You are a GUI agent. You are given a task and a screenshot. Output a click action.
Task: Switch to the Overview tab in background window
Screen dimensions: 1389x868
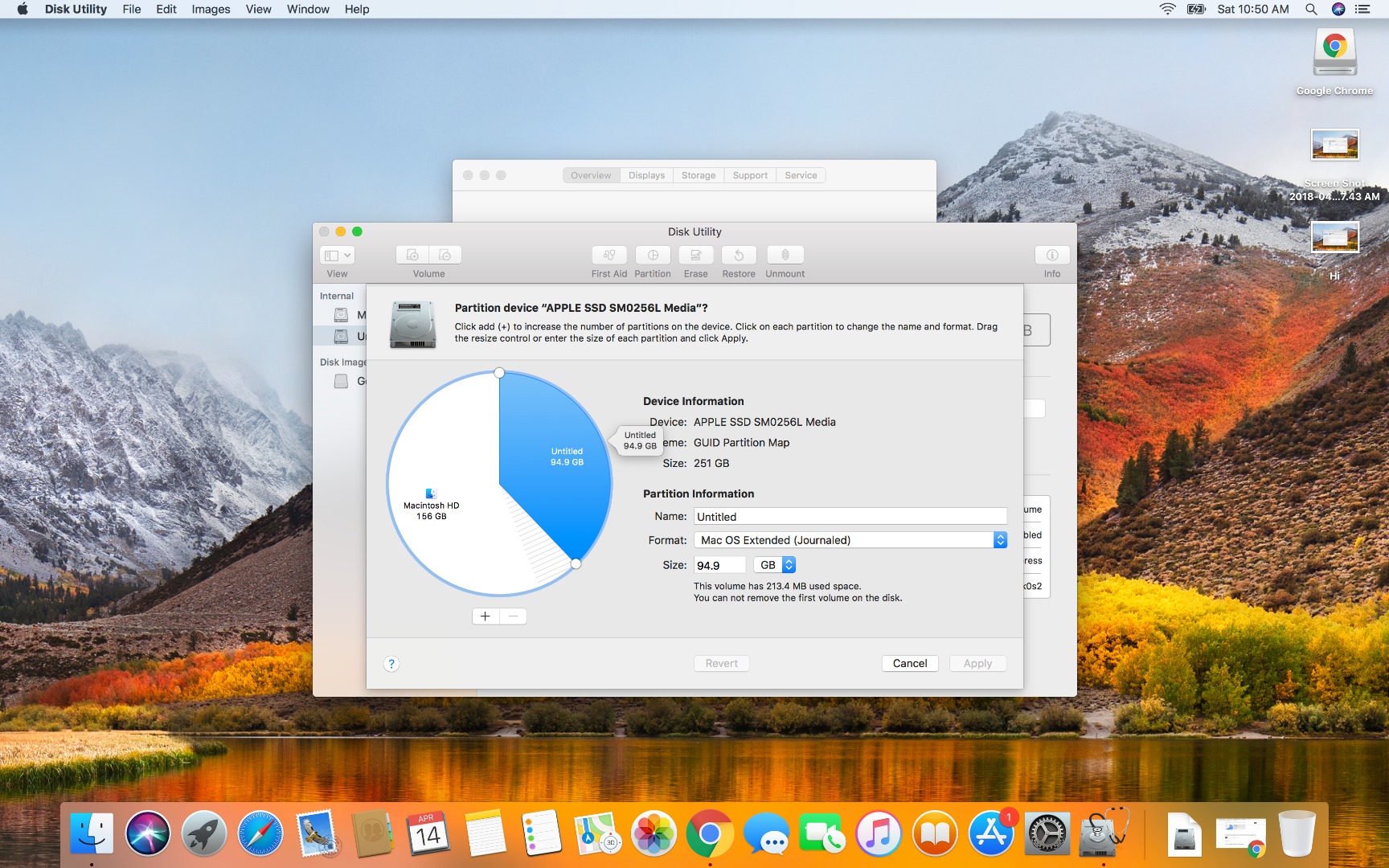[x=591, y=175]
